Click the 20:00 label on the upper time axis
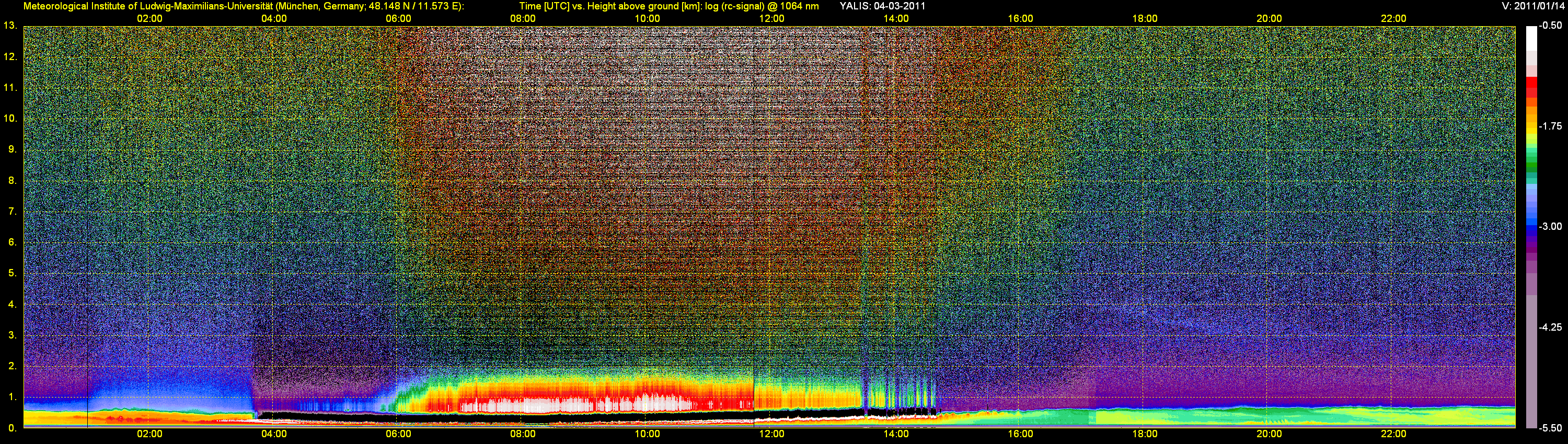 (x=1269, y=19)
